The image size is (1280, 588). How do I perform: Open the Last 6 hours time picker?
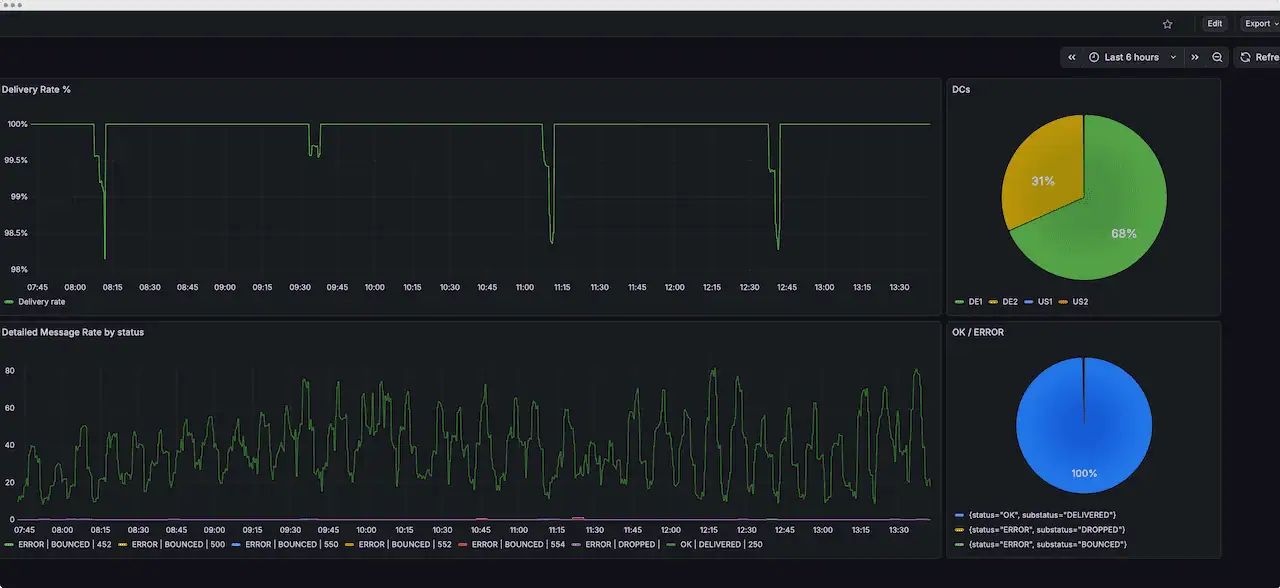coord(1132,57)
